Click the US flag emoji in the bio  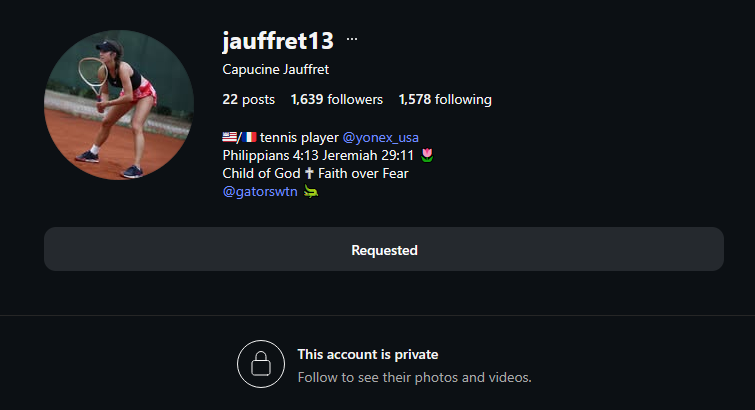229,137
